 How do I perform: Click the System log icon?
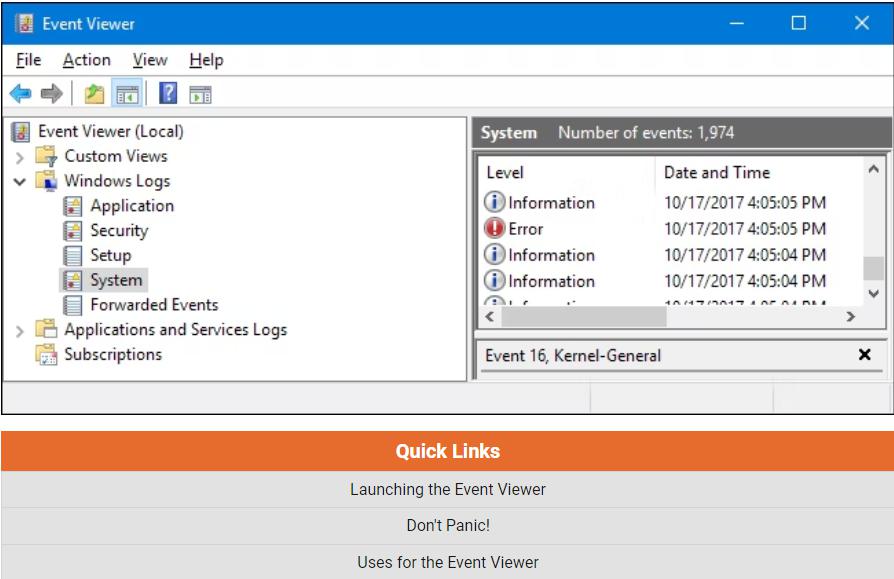click(x=72, y=280)
